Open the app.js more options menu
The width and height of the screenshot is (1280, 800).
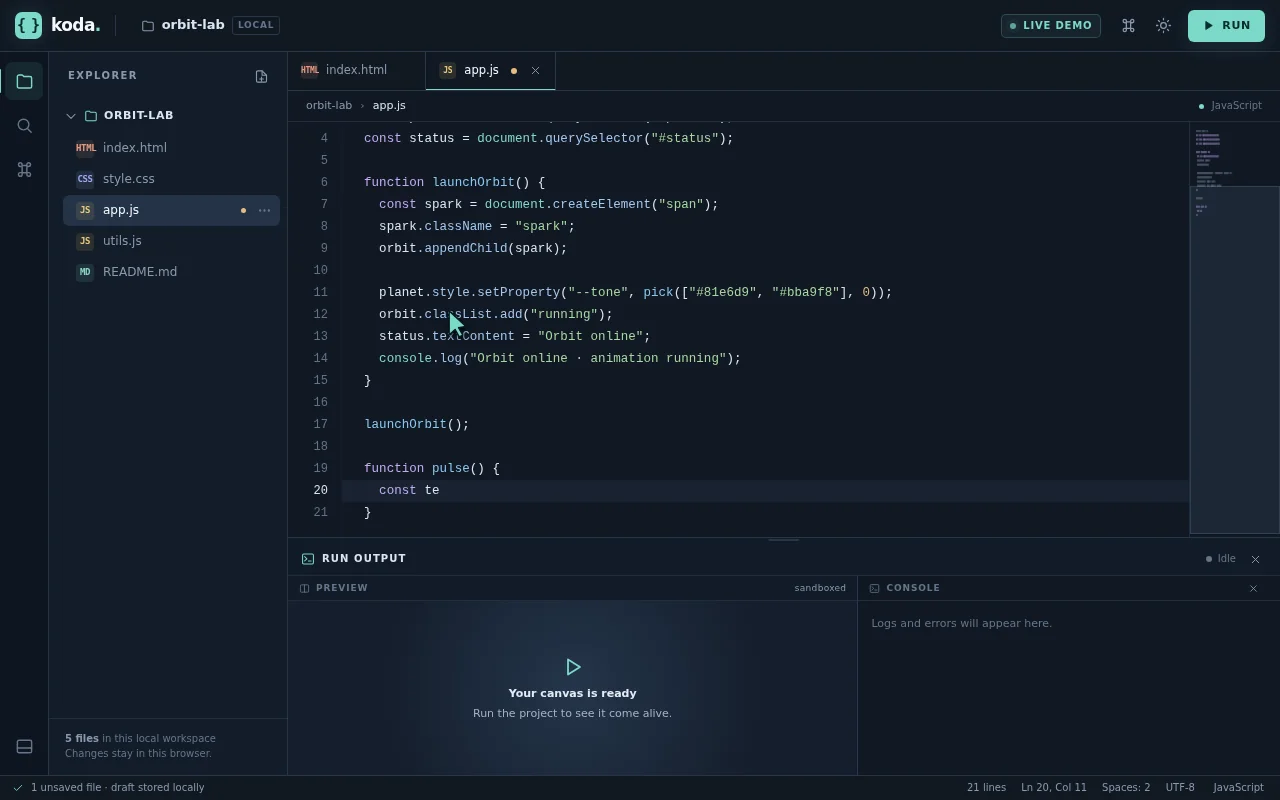click(264, 210)
